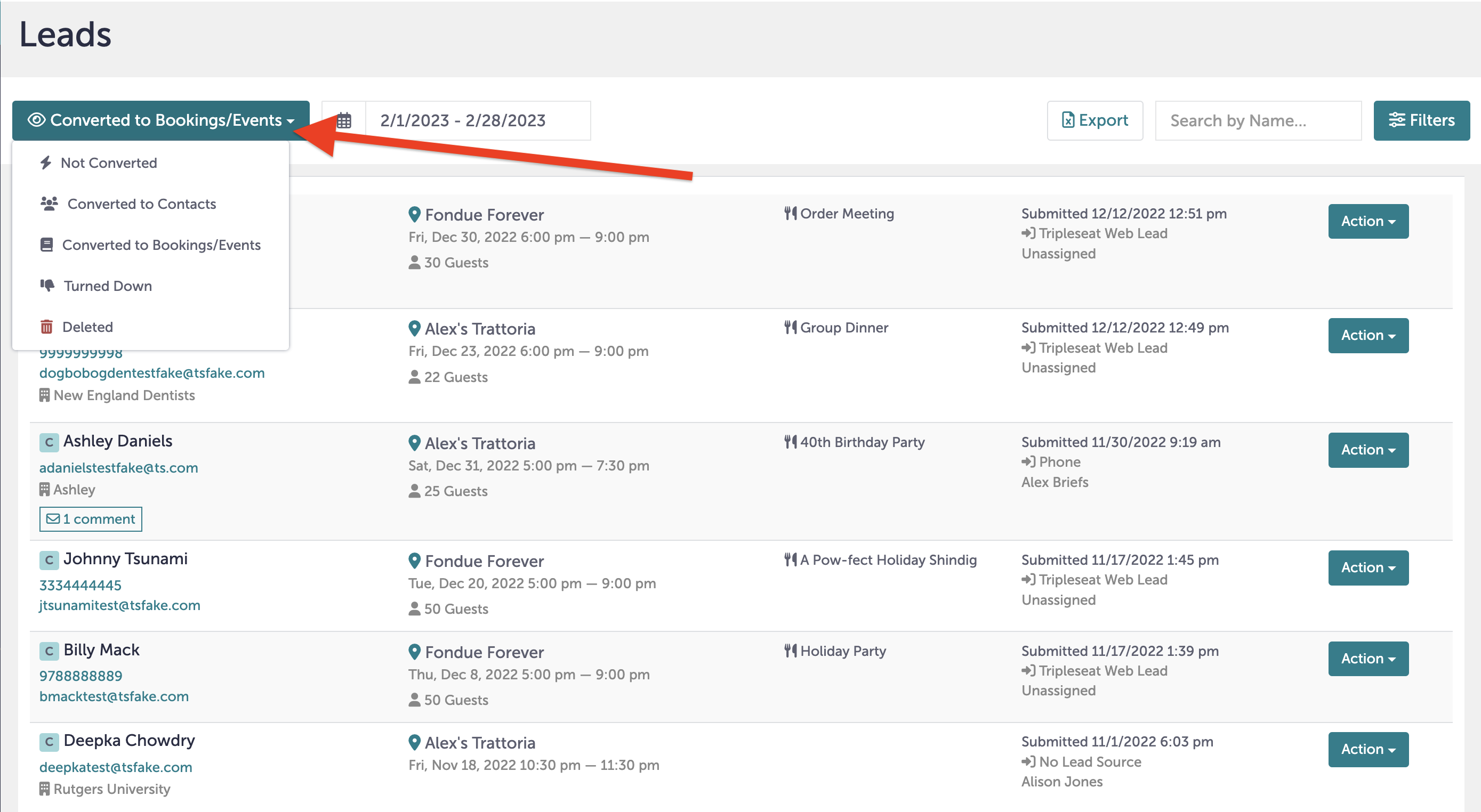This screenshot has width=1481, height=812.
Task: Click email dogbobogdentestfake@tsfake.com
Action: pos(152,373)
